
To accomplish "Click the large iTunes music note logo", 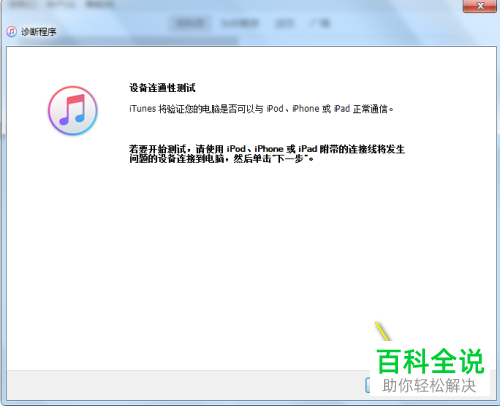I will (73, 110).
